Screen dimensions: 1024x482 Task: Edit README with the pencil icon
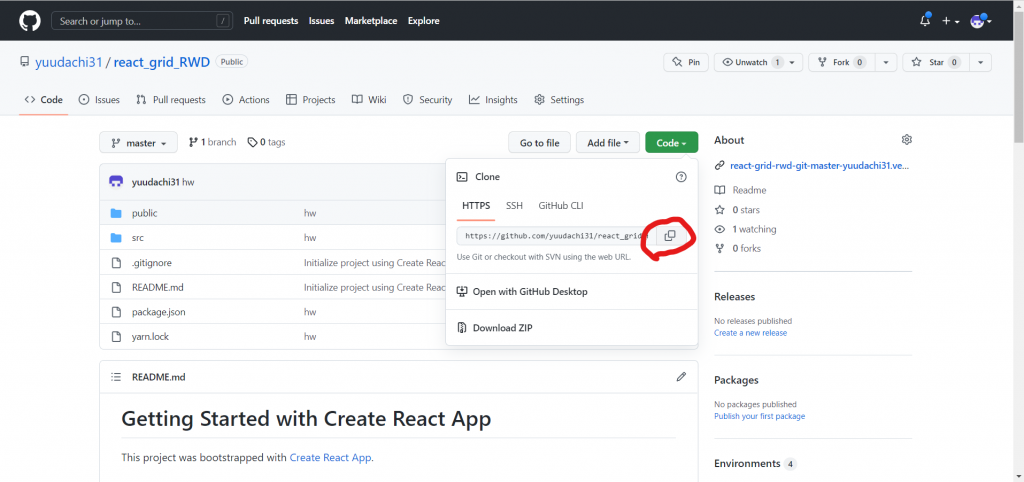[x=681, y=377]
